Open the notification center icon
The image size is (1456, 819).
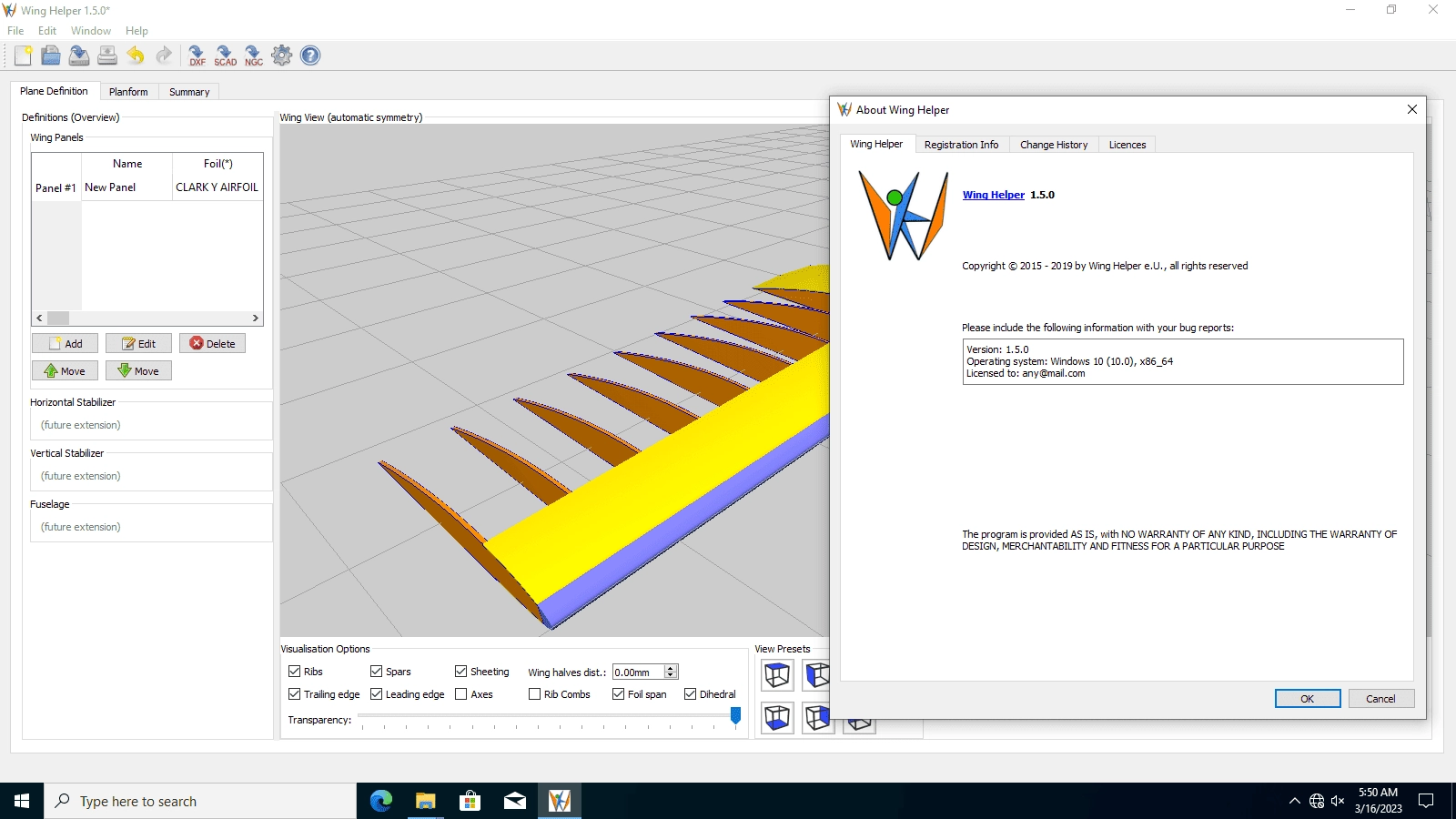pos(1427,801)
